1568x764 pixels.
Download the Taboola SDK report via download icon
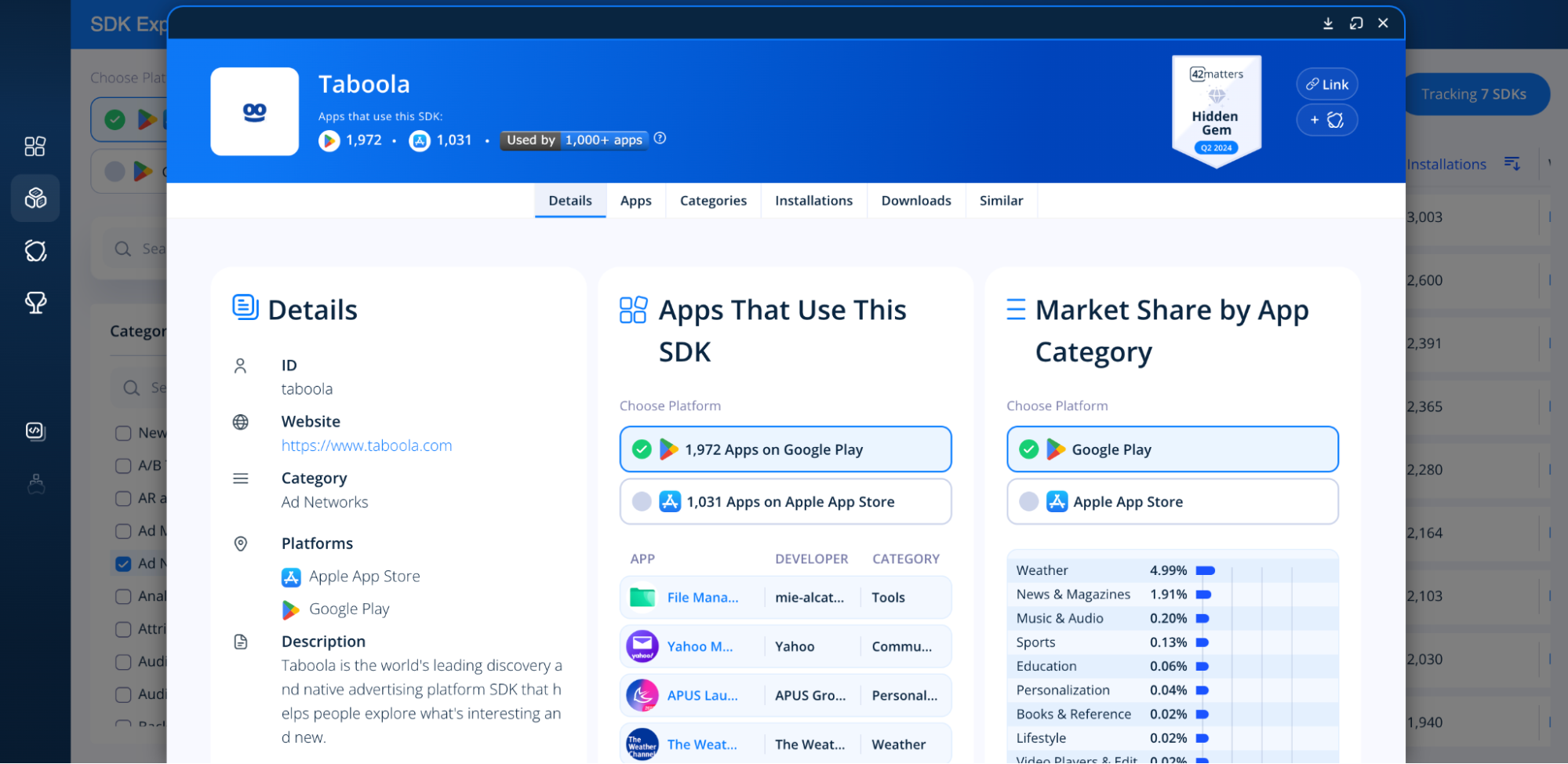pyautogui.click(x=1328, y=24)
